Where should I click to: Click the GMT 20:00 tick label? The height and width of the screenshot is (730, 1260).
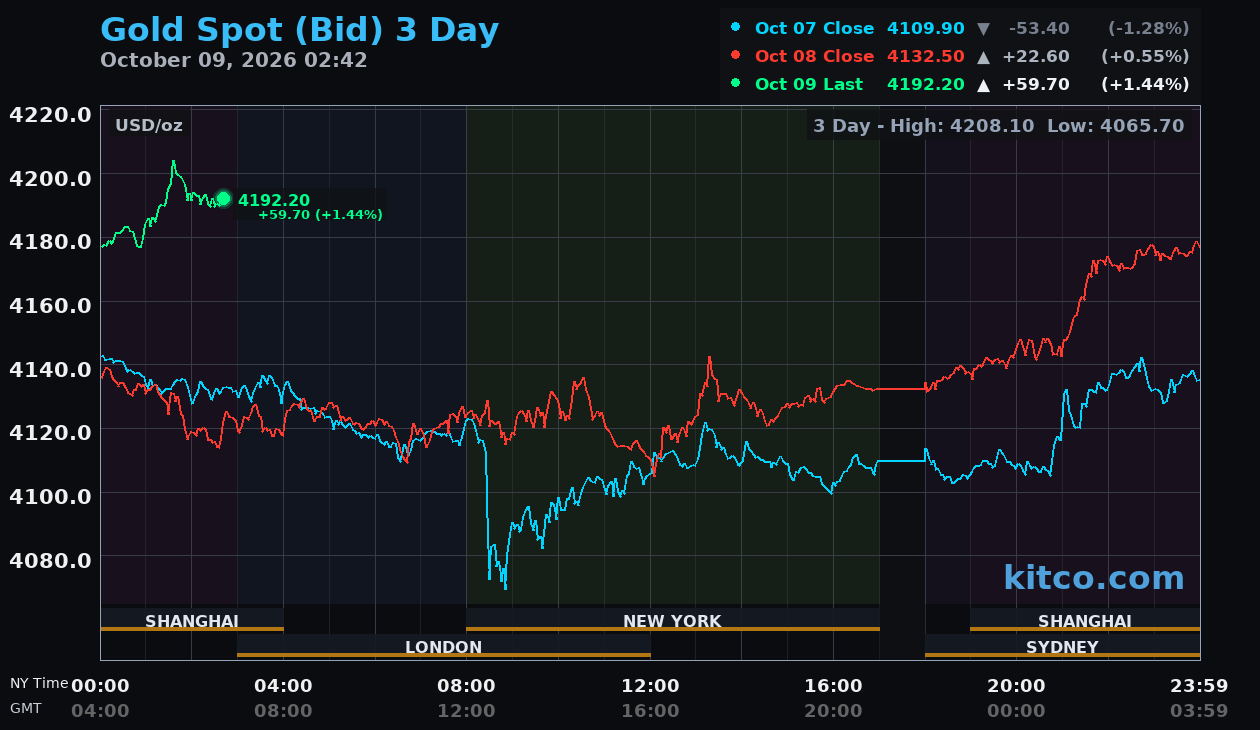coord(833,711)
